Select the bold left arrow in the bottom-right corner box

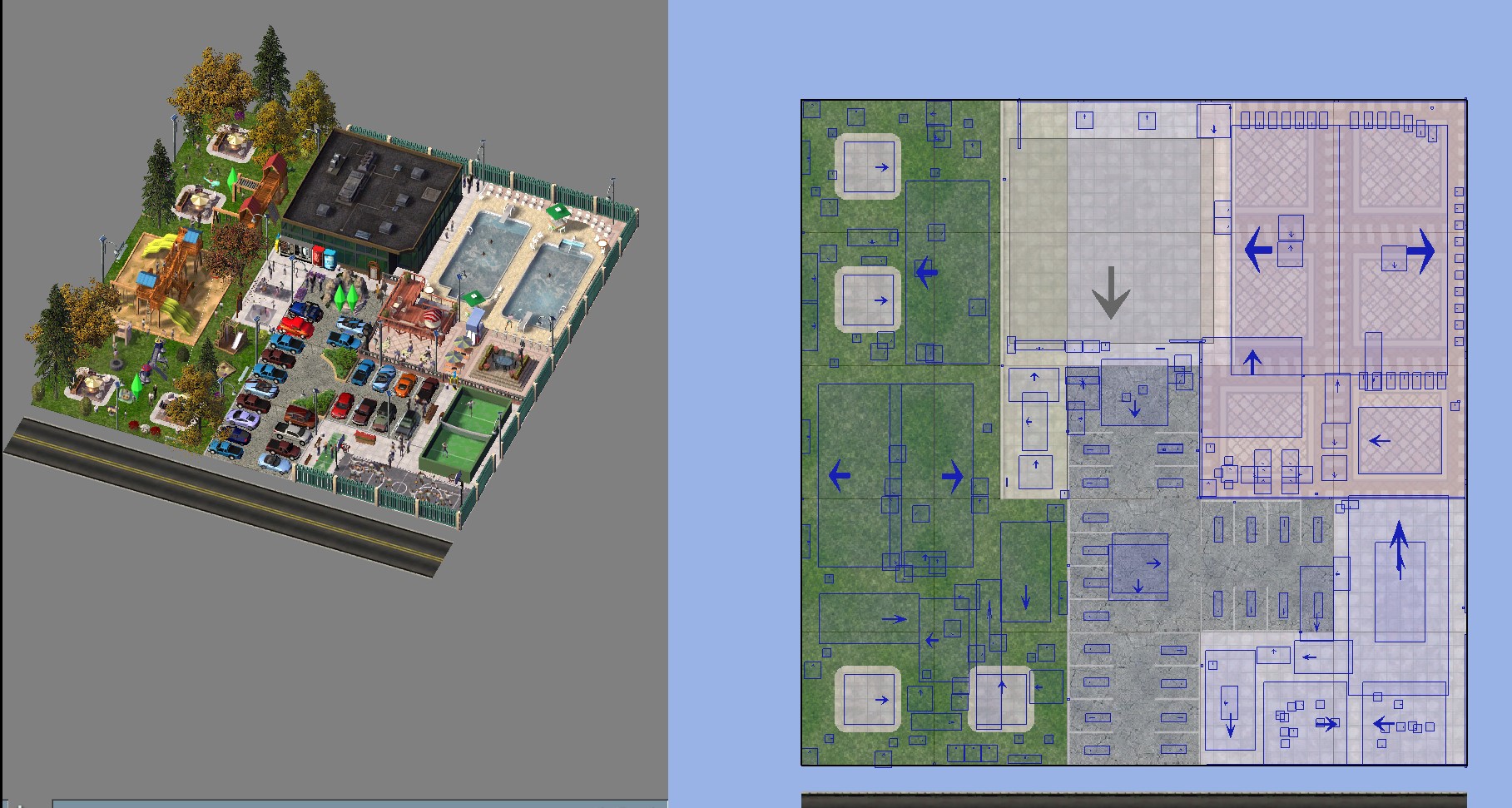pyautogui.click(x=1382, y=724)
